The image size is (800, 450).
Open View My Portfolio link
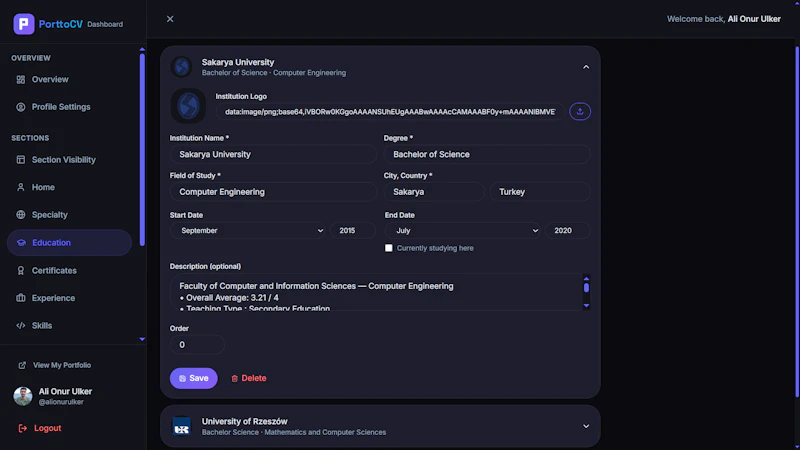55,365
